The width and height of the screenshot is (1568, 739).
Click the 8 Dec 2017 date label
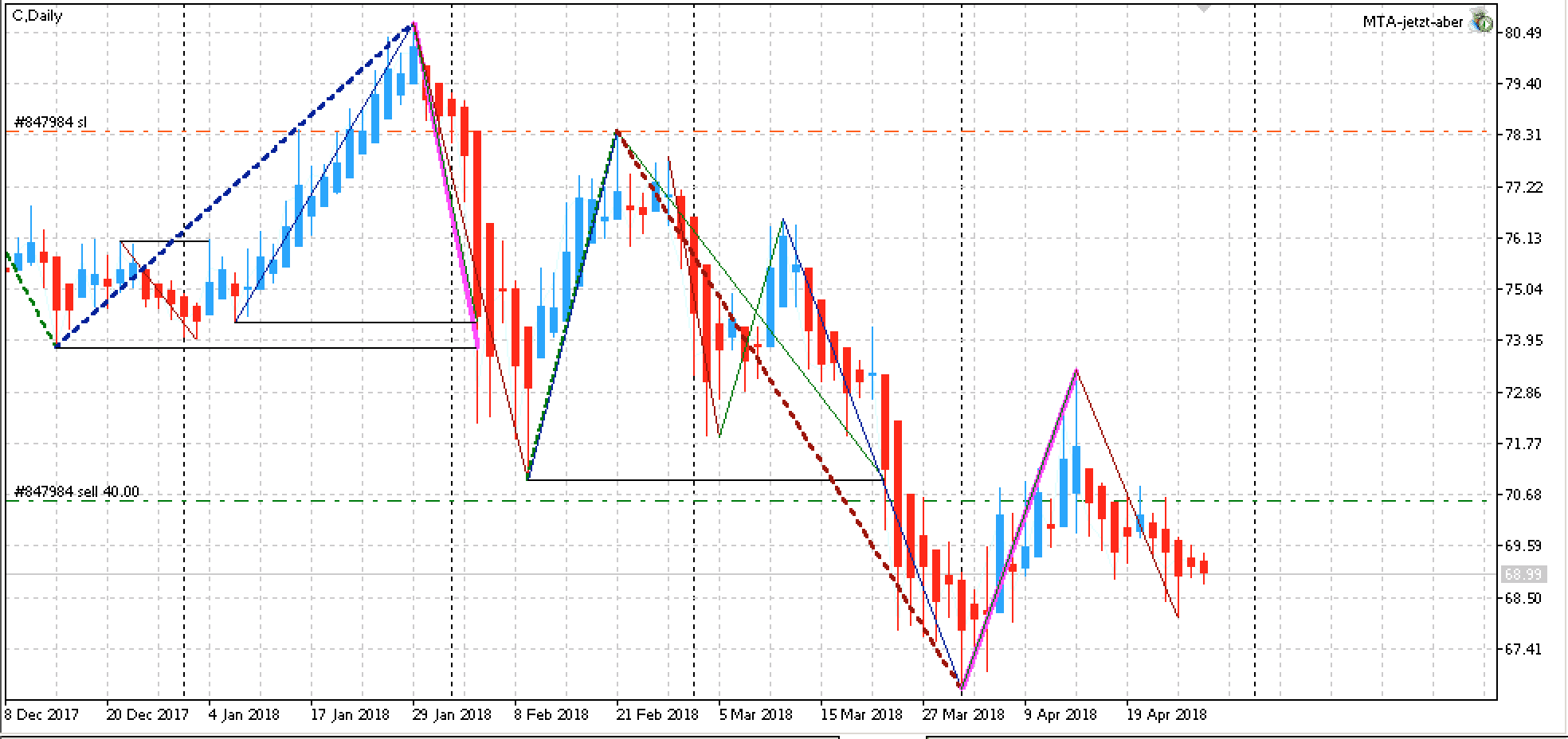pyautogui.click(x=42, y=714)
